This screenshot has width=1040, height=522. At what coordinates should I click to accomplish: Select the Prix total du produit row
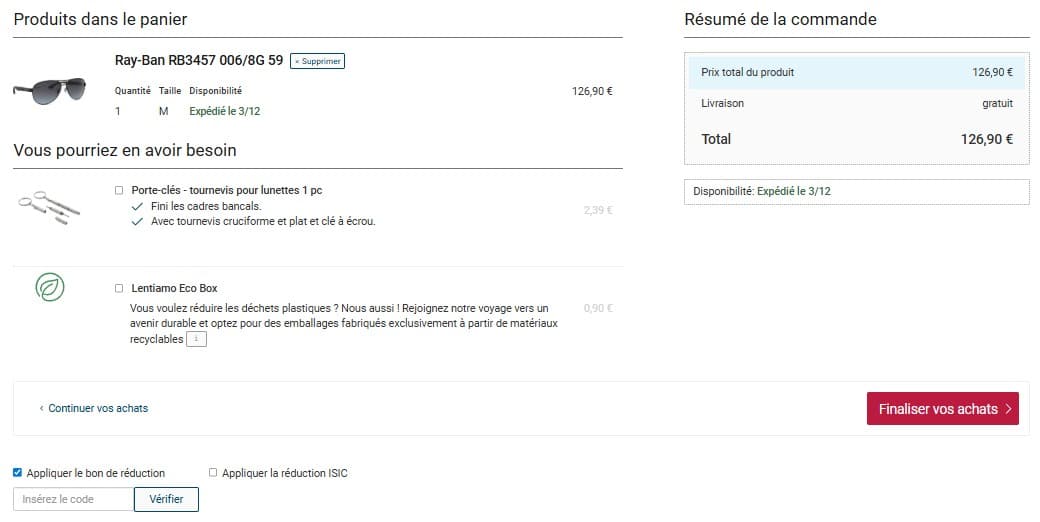pos(856,72)
